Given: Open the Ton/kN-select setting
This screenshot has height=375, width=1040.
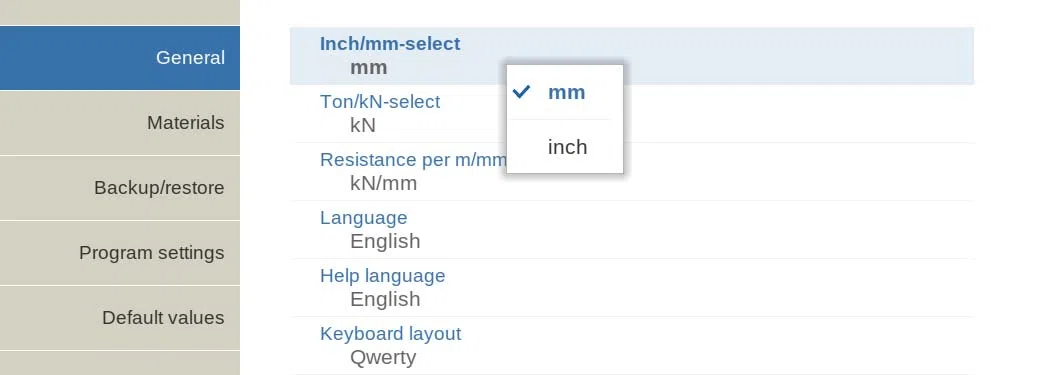Looking at the screenshot, I should tap(631, 113).
